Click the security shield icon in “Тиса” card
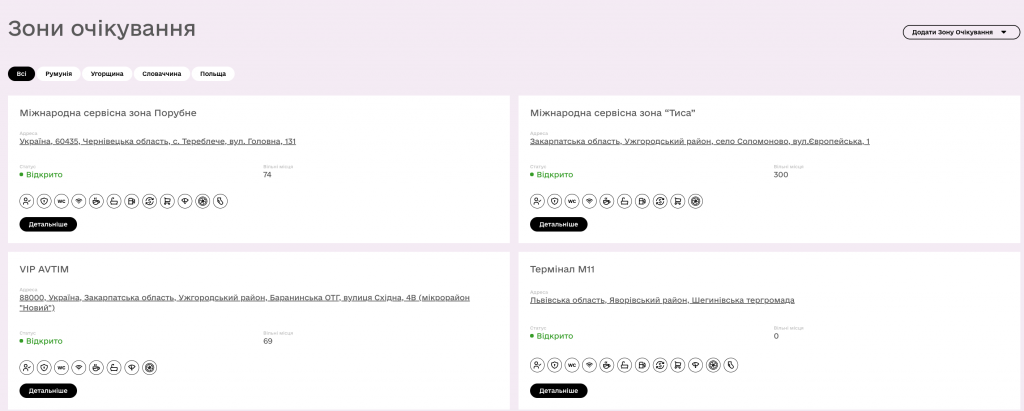 (x=554, y=201)
